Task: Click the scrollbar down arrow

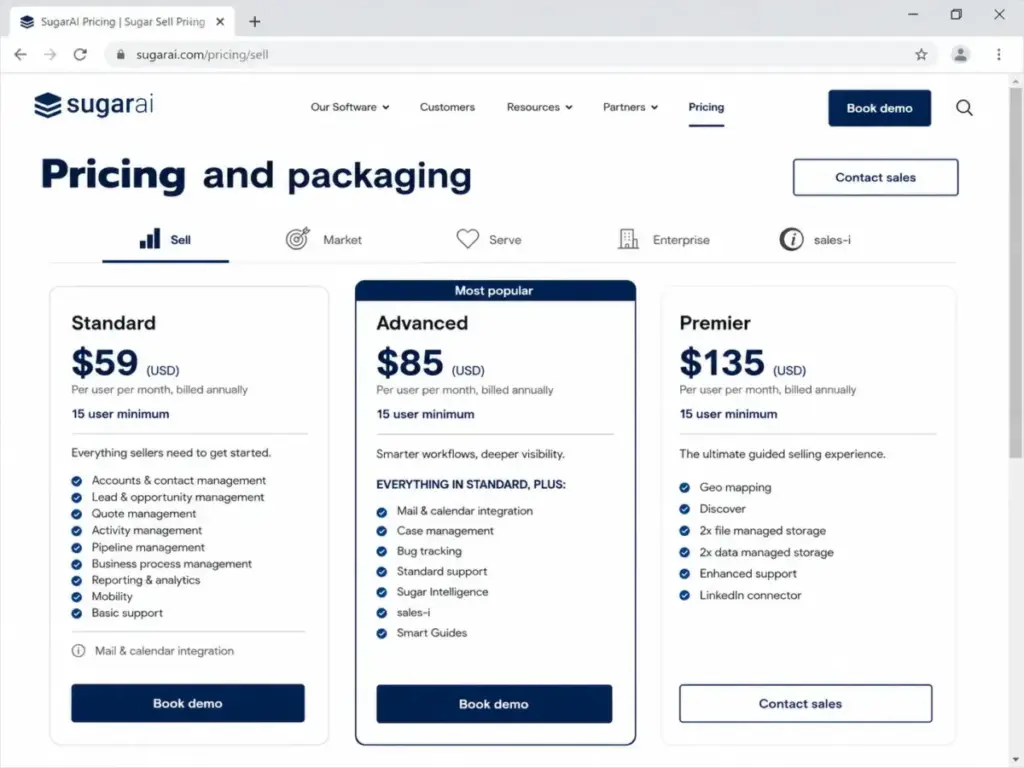Action: (1015, 760)
